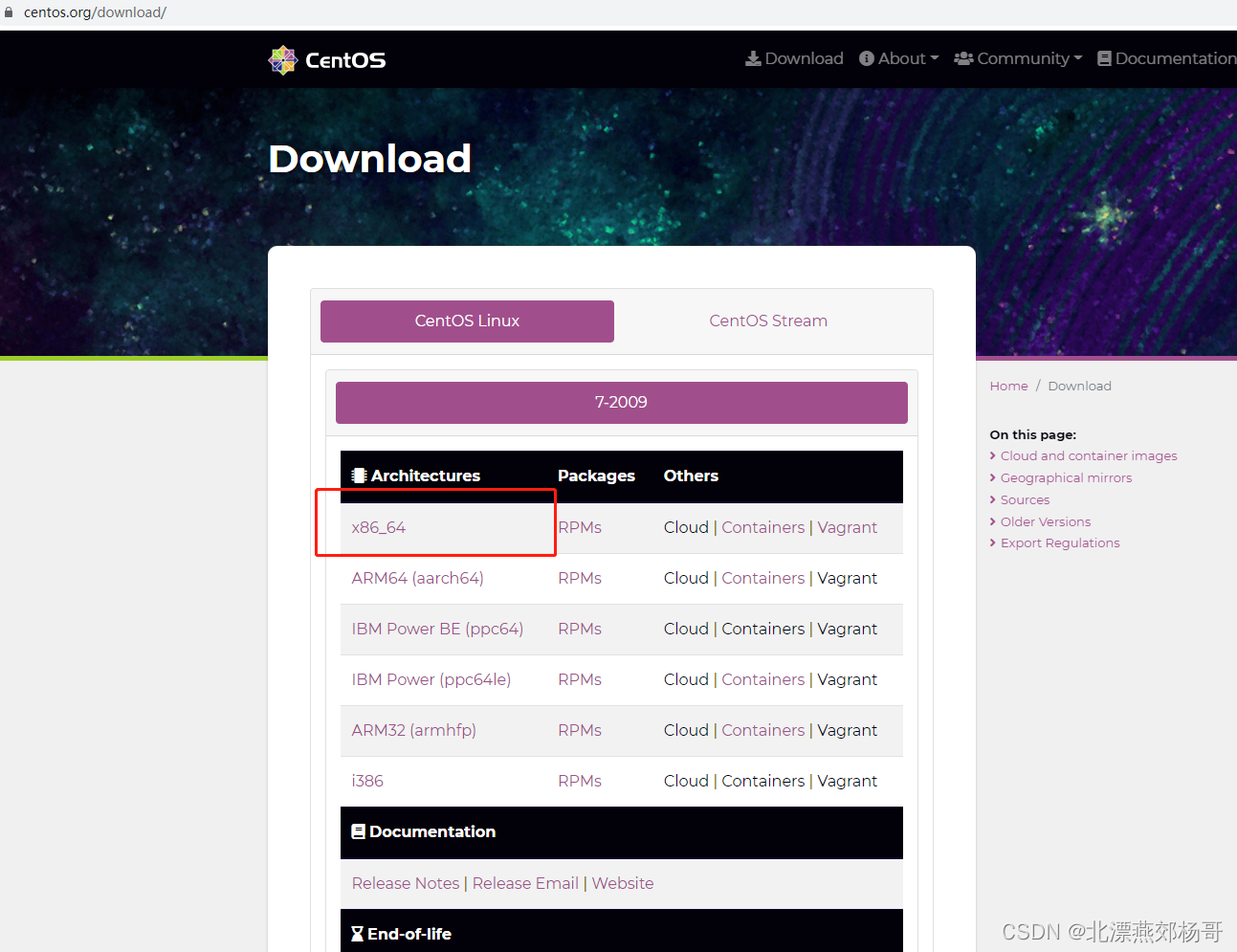Open Containers link in ARM64 row
1237x952 pixels.
click(763, 578)
